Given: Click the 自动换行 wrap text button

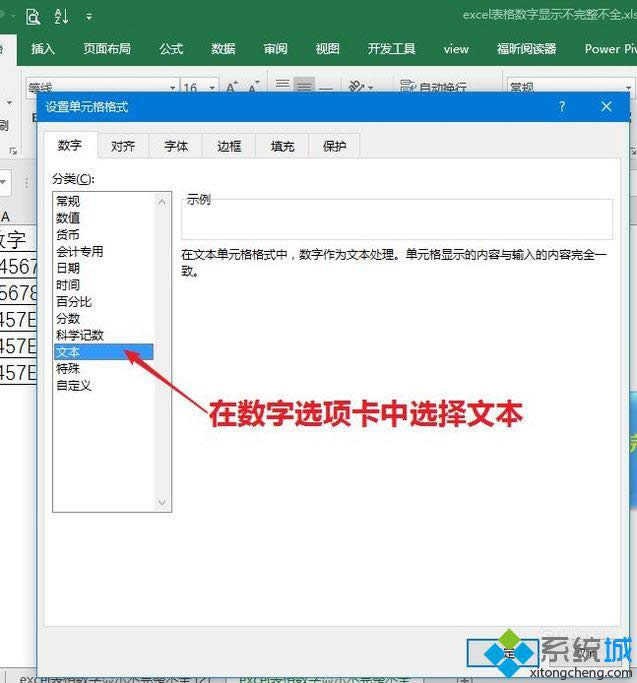Looking at the screenshot, I should [x=433, y=86].
